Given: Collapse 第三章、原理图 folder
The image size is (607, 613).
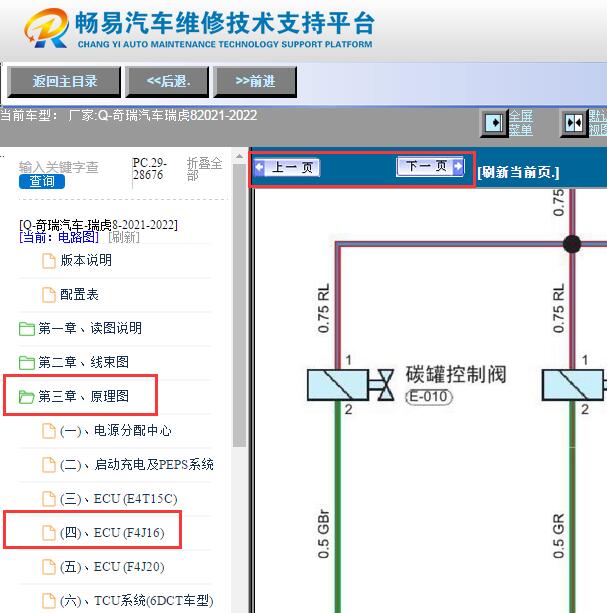Looking at the screenshot, I should [x=83, y=396].
